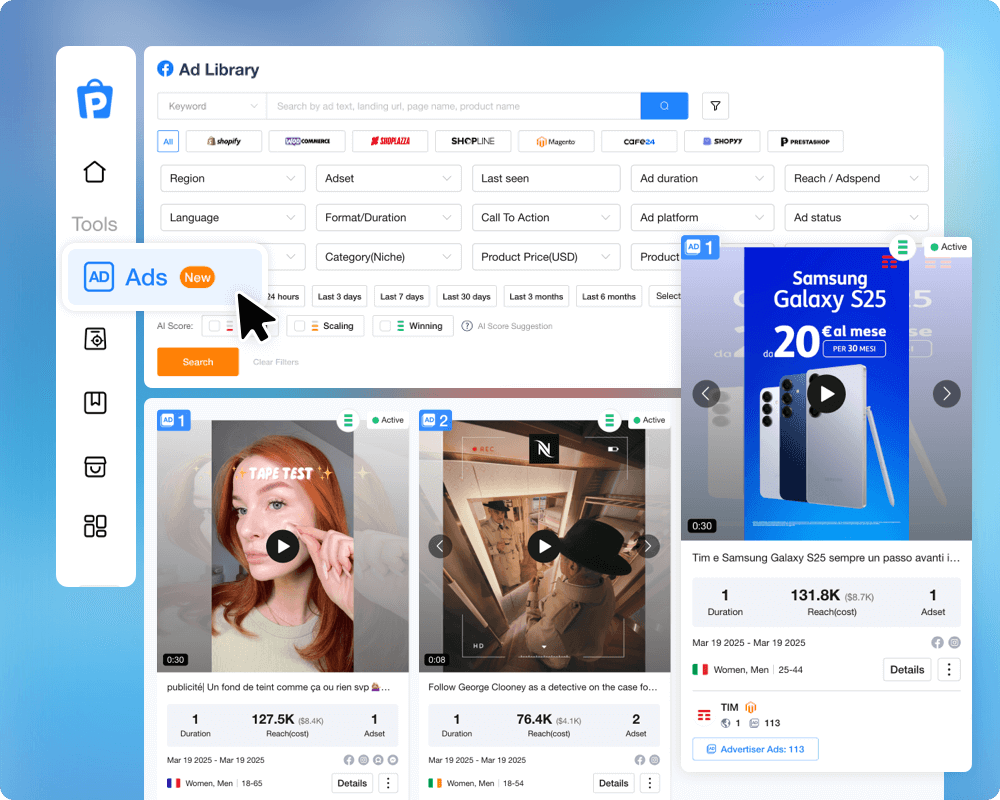Click AI score bars icon on Nespresso ad
This screenshot has width=1000, height=800.
(x=609, y=420)
